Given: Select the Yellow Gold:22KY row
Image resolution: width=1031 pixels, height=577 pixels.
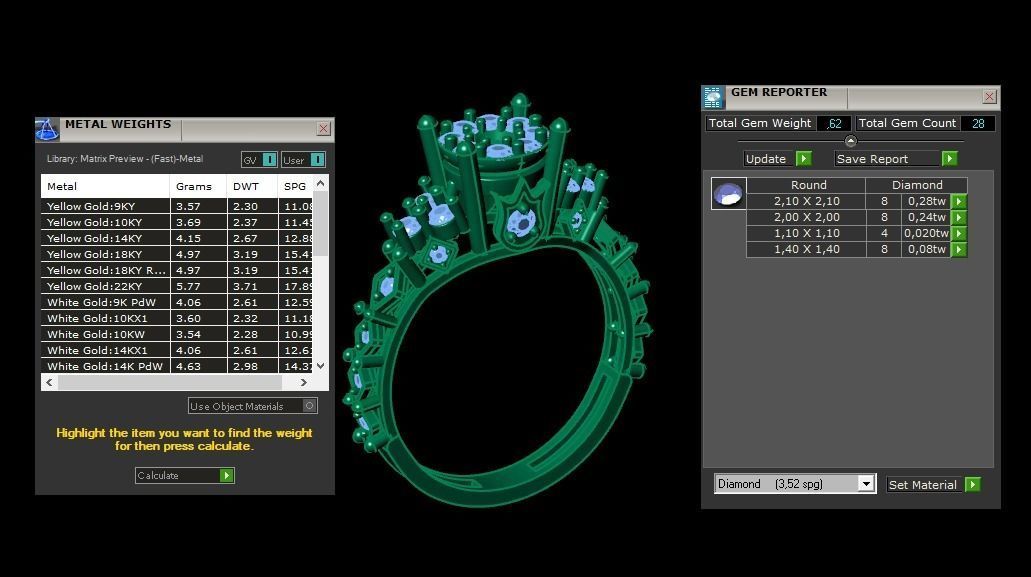Looking at the screenshot, I should [177, 286].
